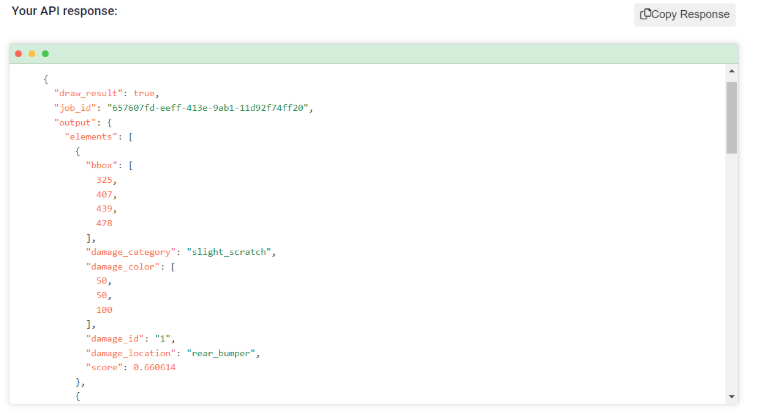
Task: Click the "damage_color" key
Action: tap(123, 266)
